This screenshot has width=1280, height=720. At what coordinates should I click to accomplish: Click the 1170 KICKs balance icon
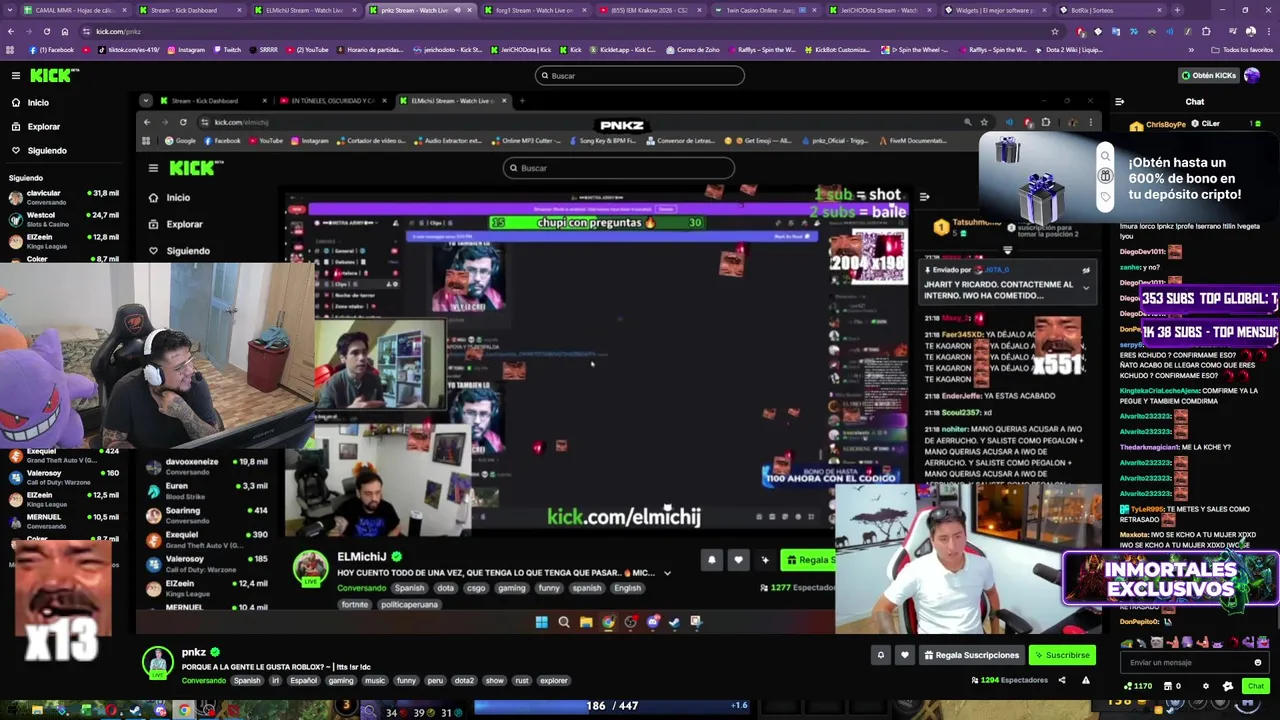click(x=1138, y=686)
